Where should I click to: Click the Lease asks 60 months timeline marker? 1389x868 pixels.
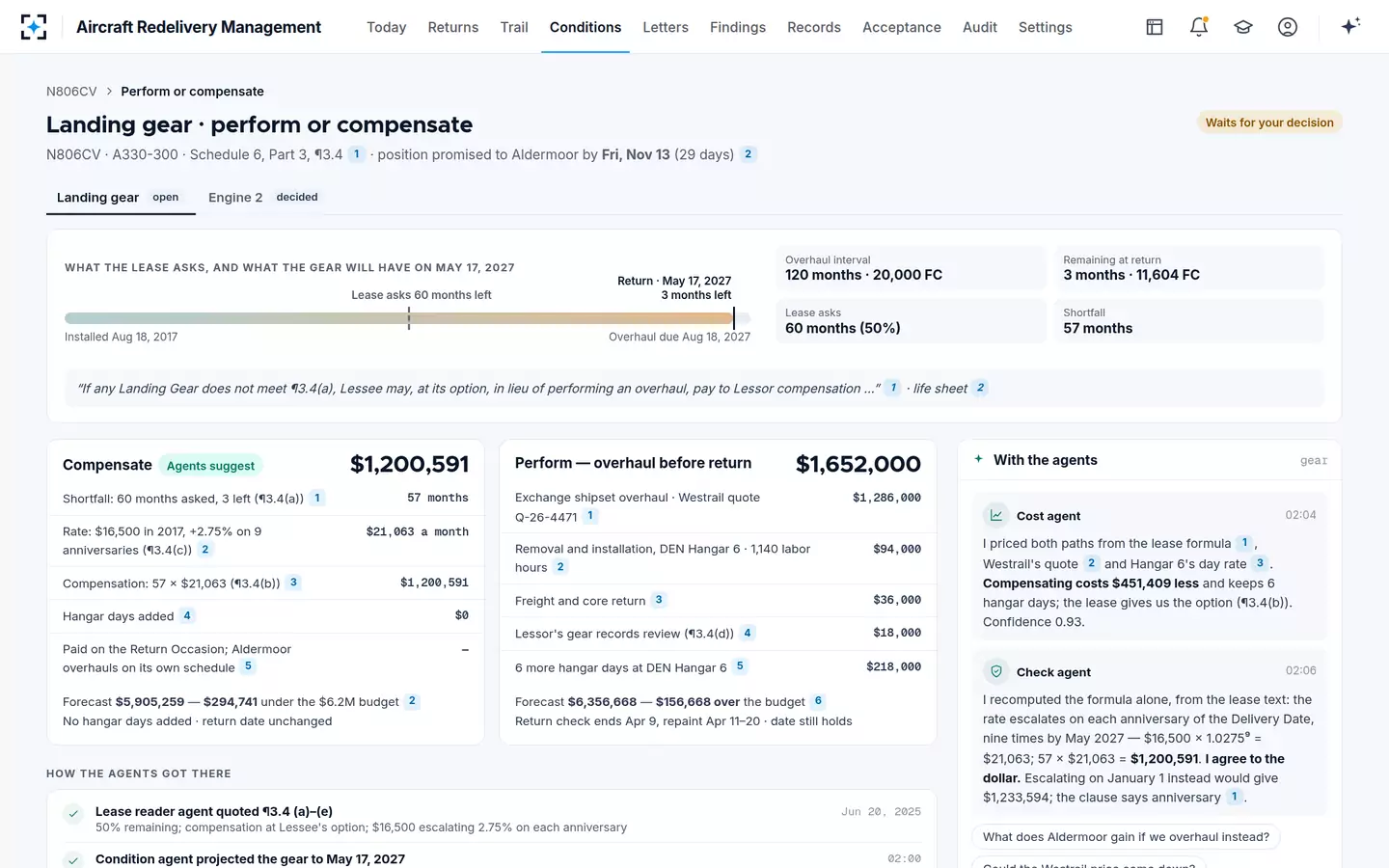click(x=409, y=318)
